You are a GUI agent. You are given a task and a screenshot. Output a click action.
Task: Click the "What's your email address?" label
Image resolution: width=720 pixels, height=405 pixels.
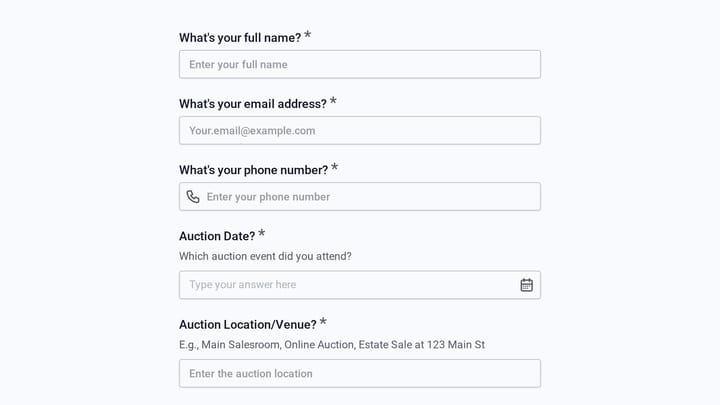pos(253,104)
